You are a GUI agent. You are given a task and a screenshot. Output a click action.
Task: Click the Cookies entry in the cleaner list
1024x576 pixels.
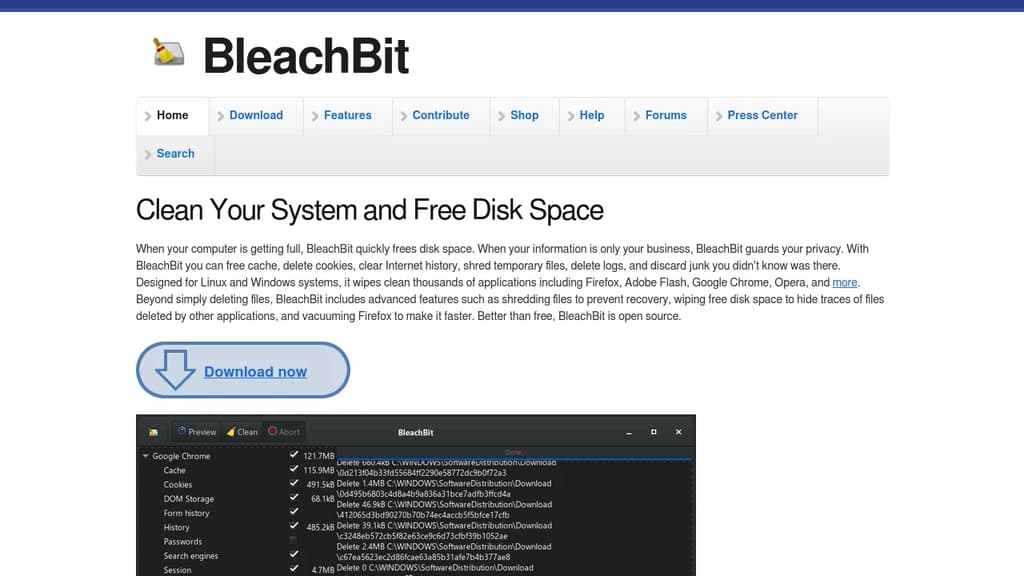pyautogui.click(x=176, y=484)
